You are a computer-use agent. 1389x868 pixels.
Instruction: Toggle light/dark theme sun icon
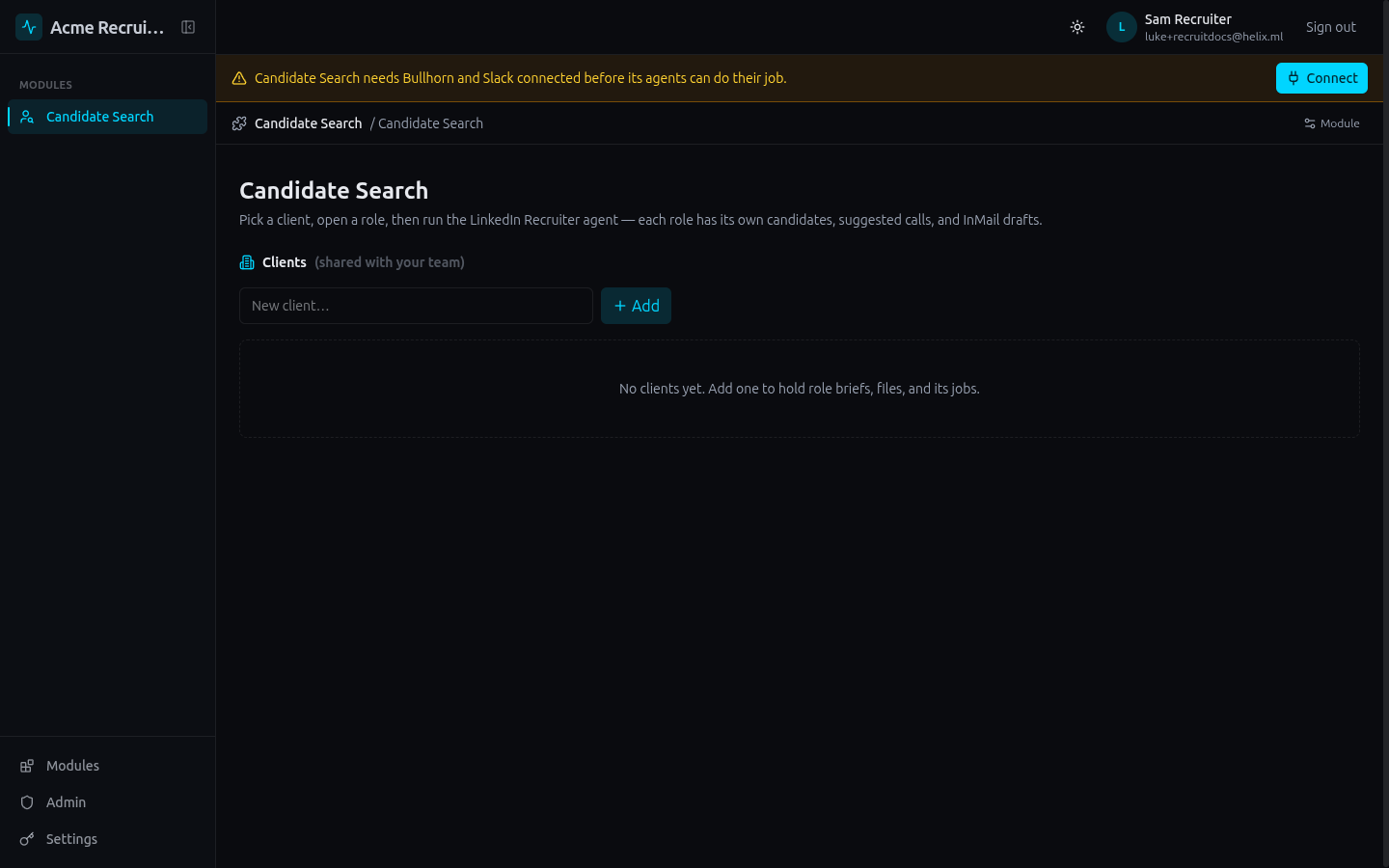[x=1077, y=27]
